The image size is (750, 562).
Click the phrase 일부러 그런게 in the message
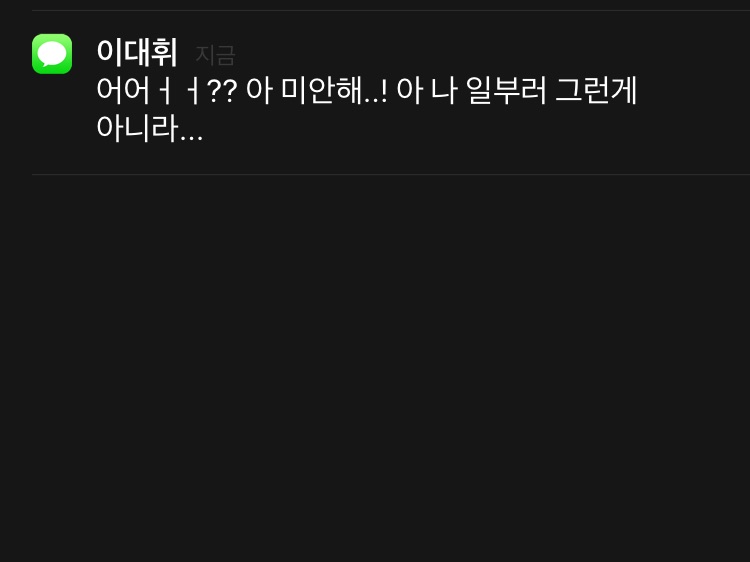[551, 90]
